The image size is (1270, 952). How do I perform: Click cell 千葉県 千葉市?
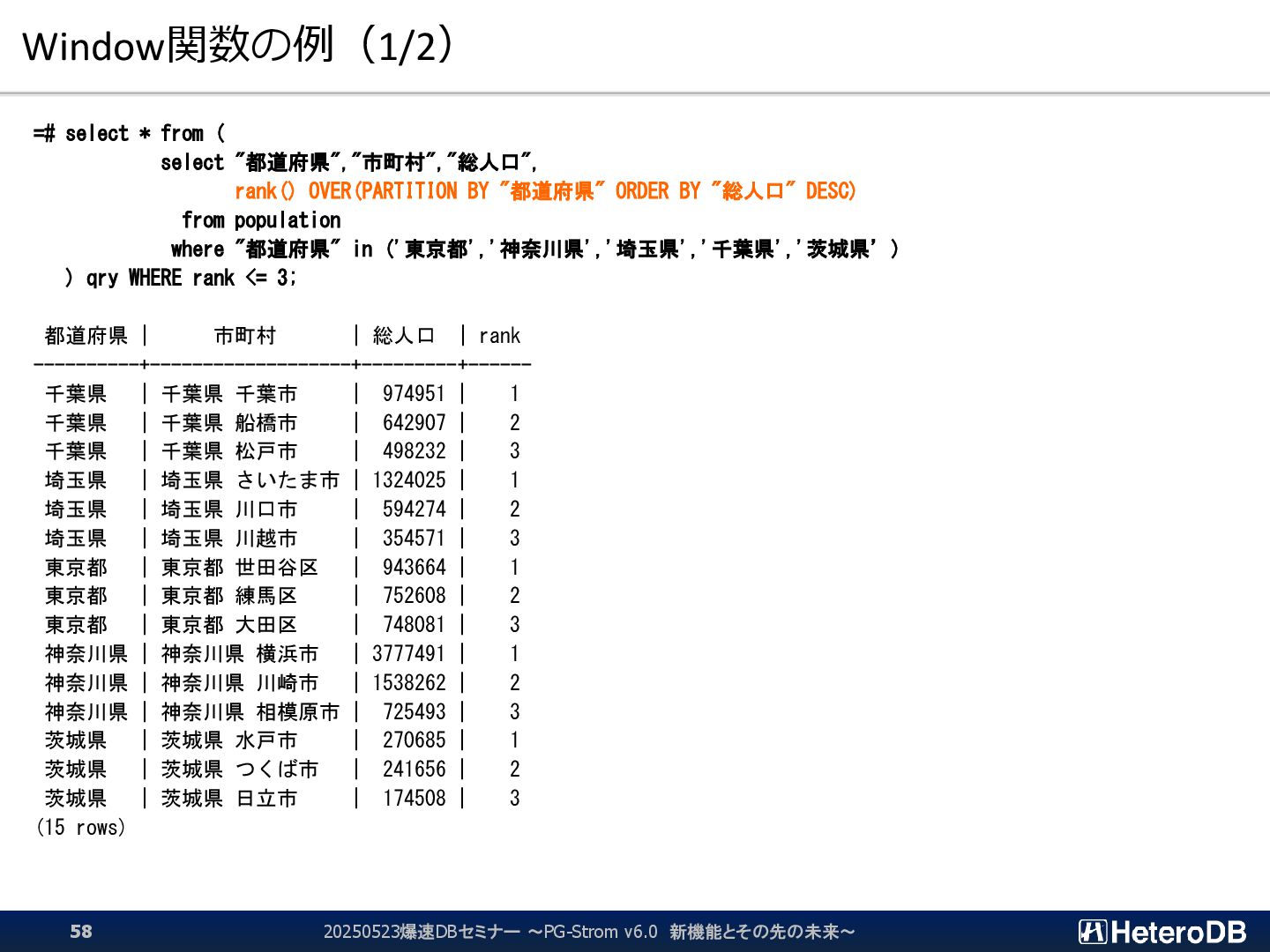229,394
